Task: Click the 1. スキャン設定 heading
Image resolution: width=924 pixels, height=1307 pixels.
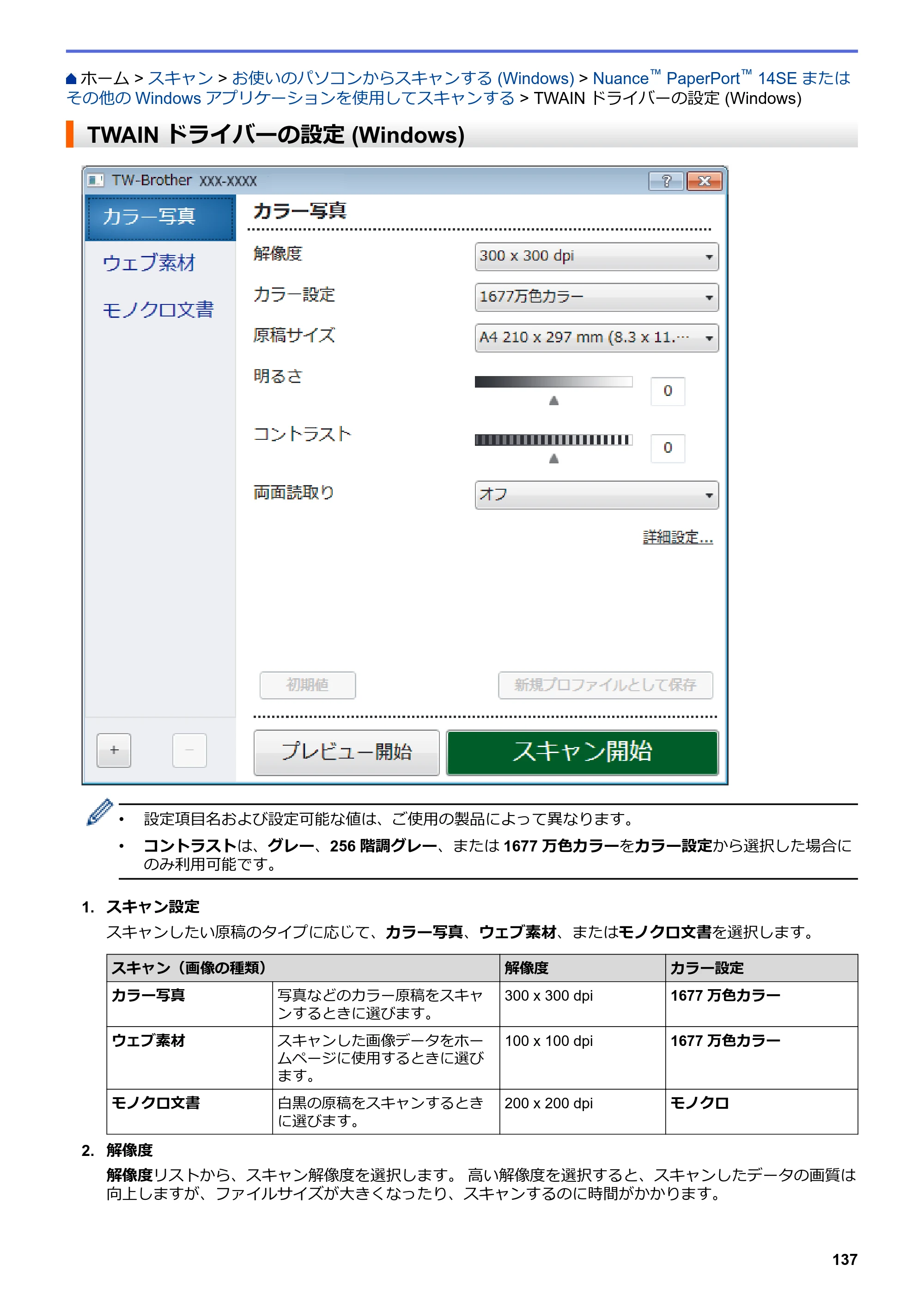Action: coord(140,907)
